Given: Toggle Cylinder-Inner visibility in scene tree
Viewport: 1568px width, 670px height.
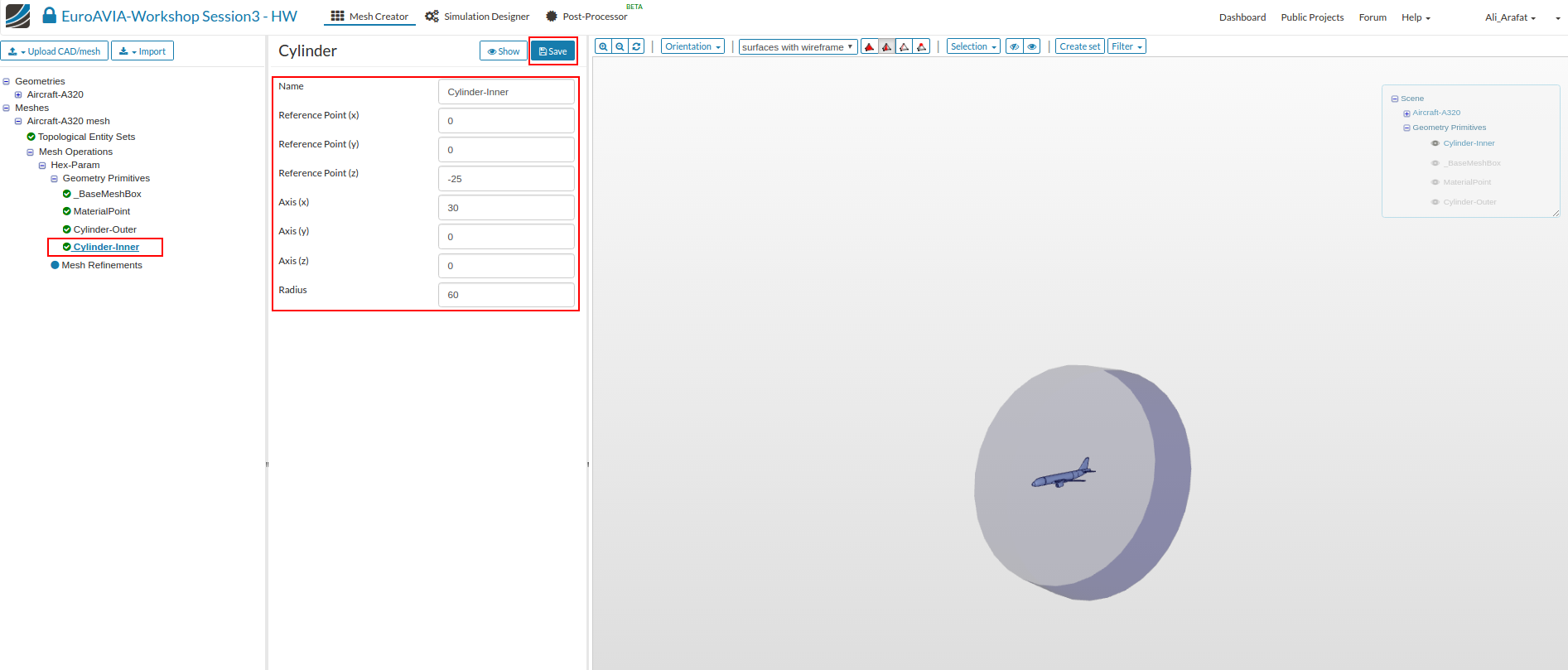Looking at the screenshot, I should (1435, 143).
